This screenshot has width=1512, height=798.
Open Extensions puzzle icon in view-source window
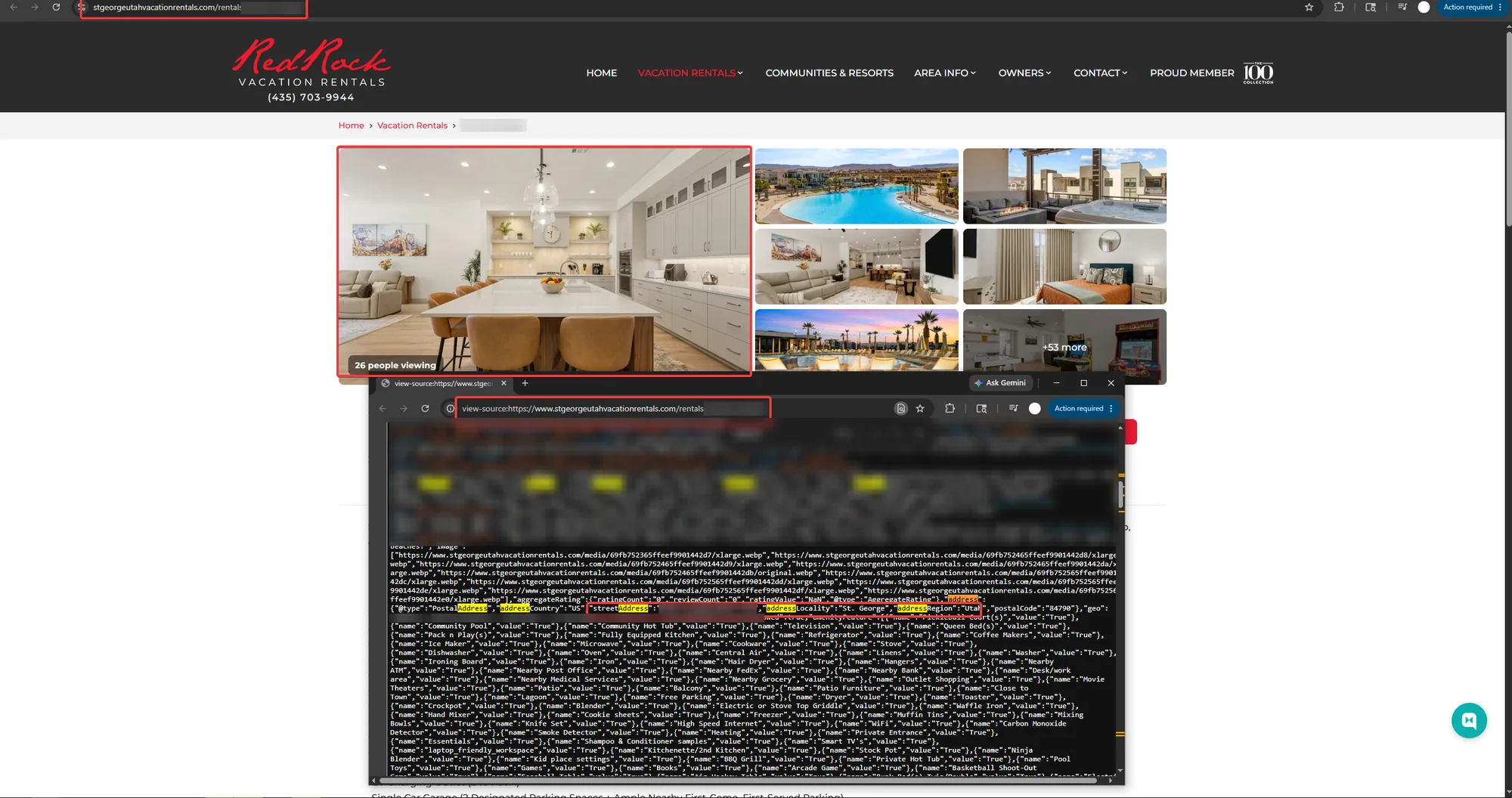click(x=950, y=408)
